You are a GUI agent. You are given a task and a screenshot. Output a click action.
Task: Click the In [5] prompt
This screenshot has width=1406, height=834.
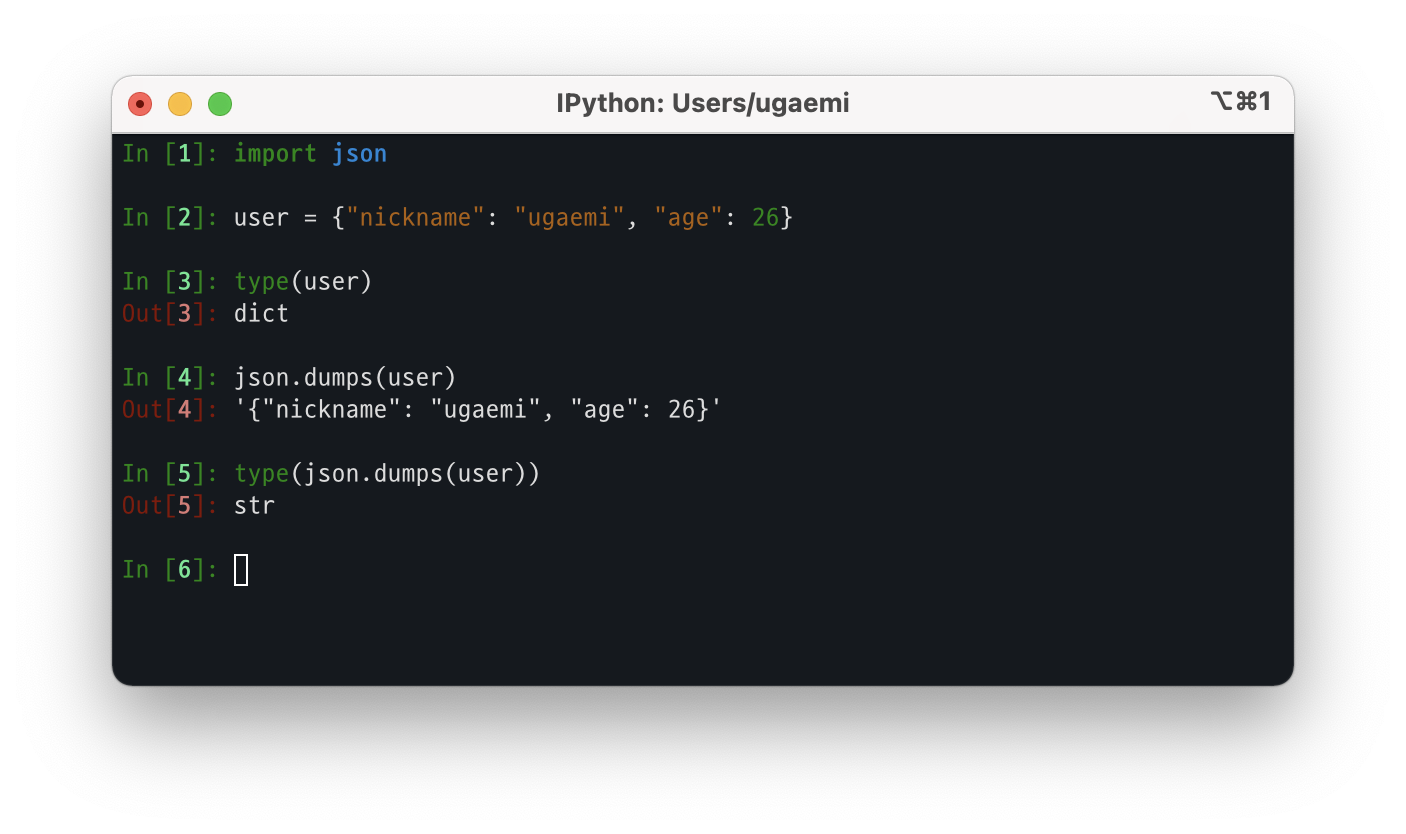tap(171, 474)
